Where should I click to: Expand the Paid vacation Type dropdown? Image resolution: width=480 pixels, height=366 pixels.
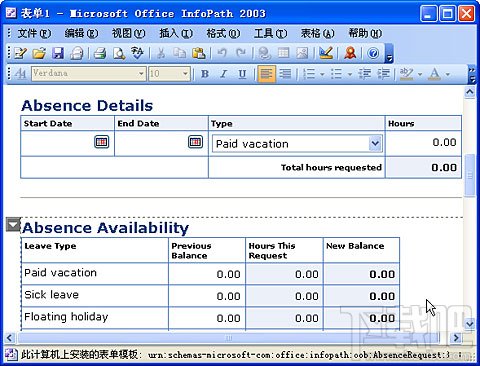pos(375,144)
